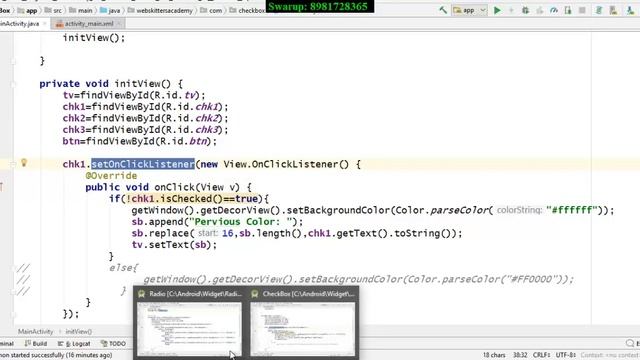Click the com breadcrumb folder
640x360 pixels.
click(211, 10)
